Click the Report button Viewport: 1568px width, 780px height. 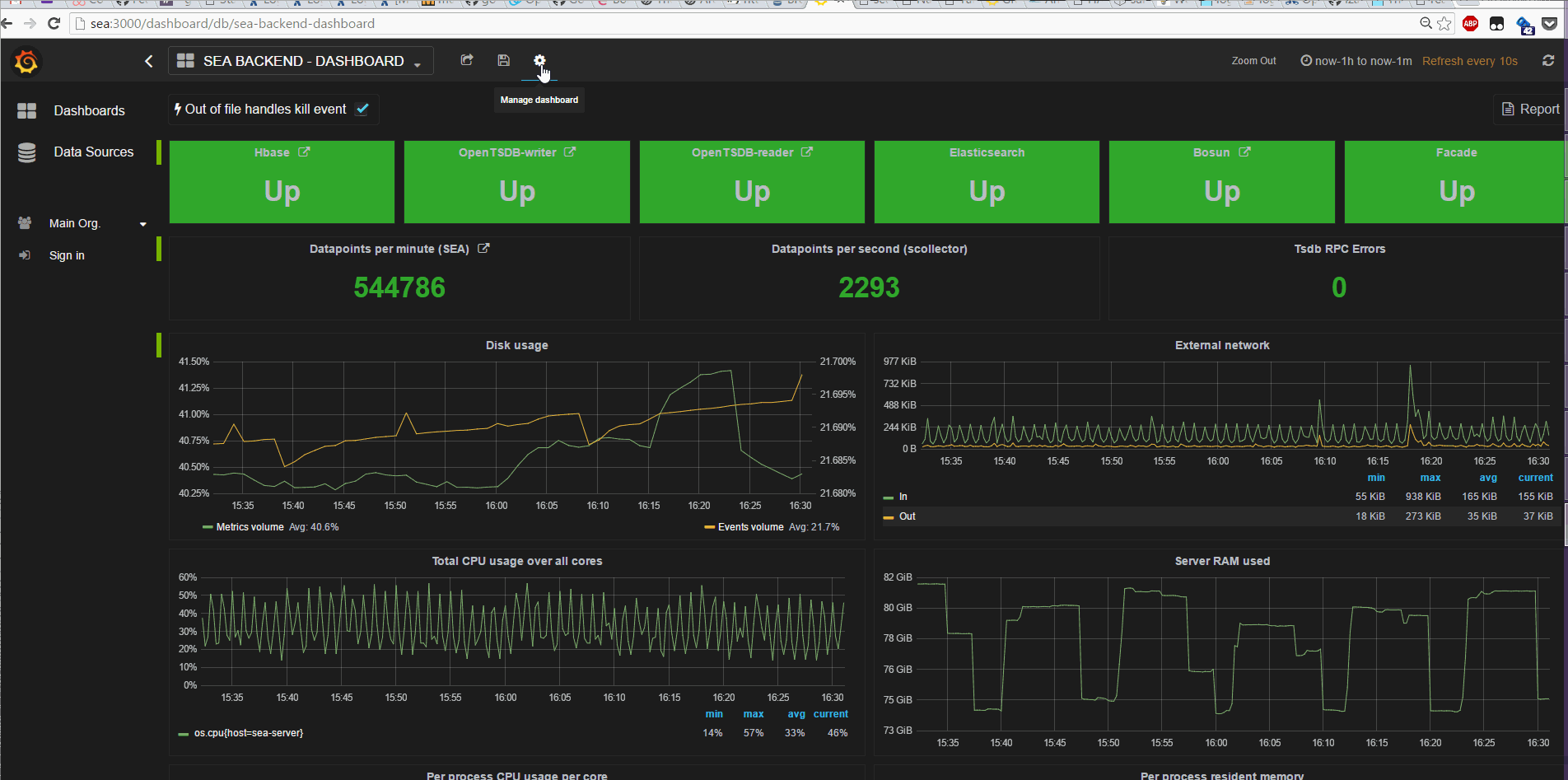pyautogui.click(x=1530, y=109)
